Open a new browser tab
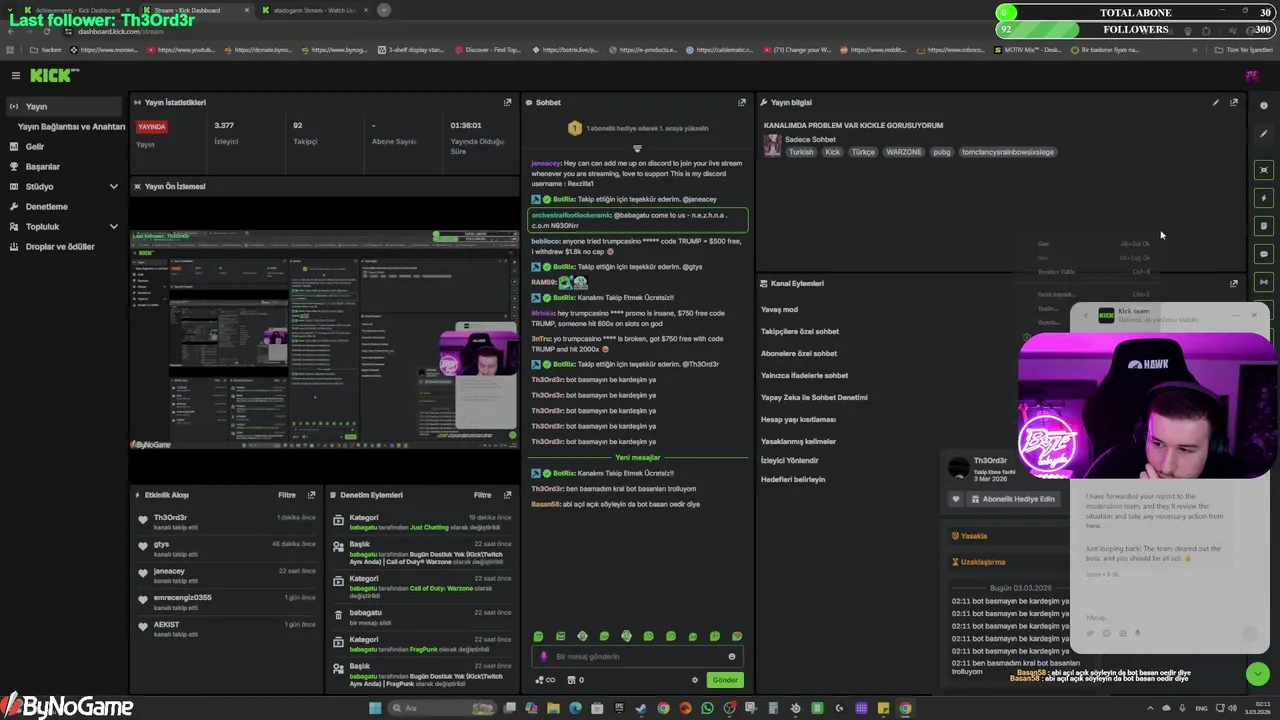This screenshot has width=1280, height=720. [x=384, y=10]
